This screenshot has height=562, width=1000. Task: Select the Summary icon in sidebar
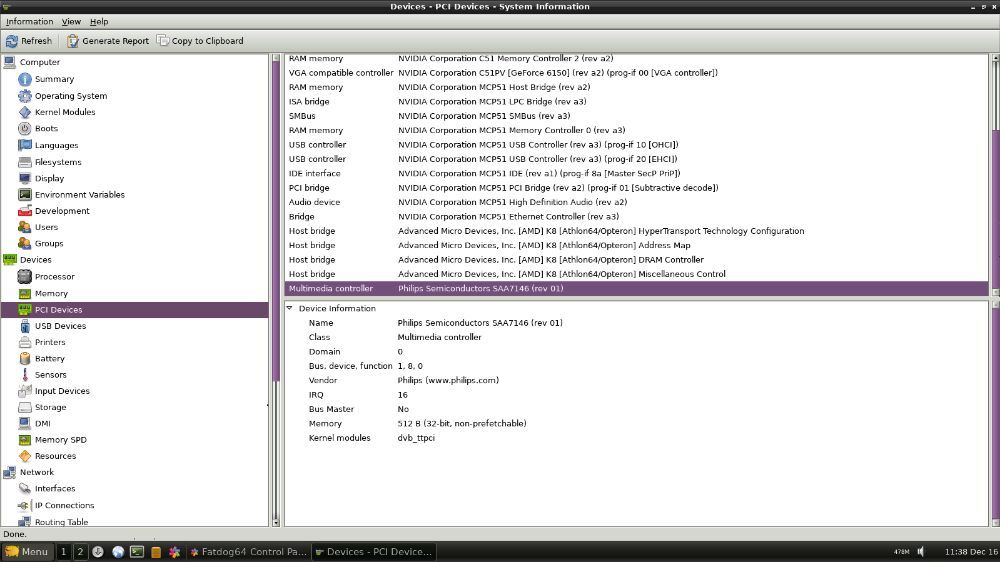[25, 79]
